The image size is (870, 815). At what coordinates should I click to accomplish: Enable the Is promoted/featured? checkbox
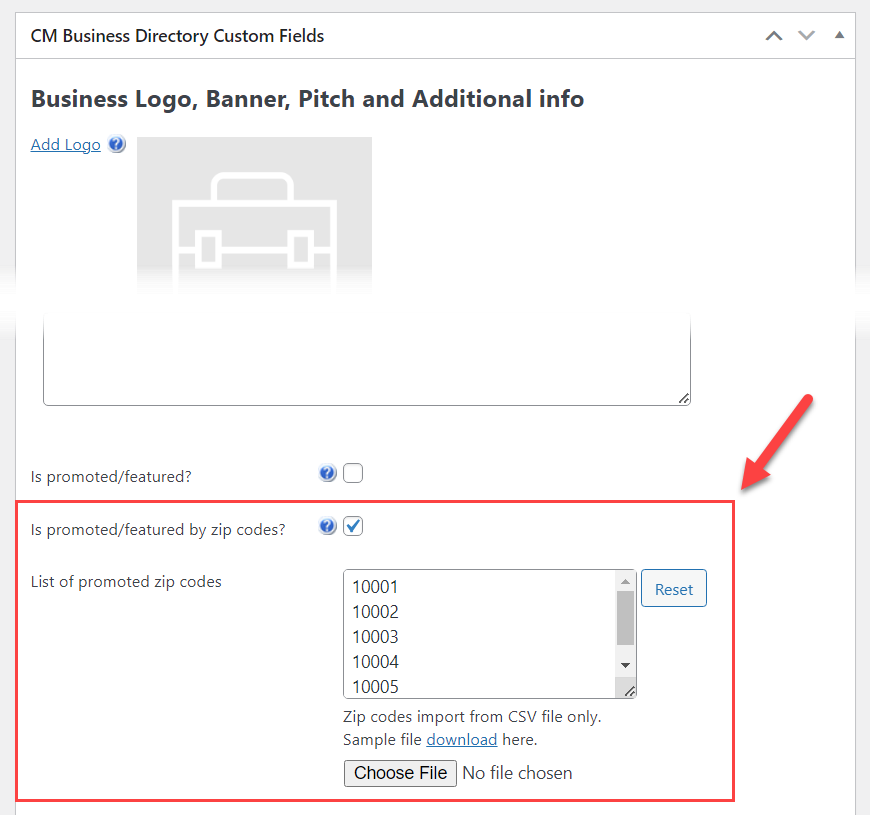tap(353, 473)
